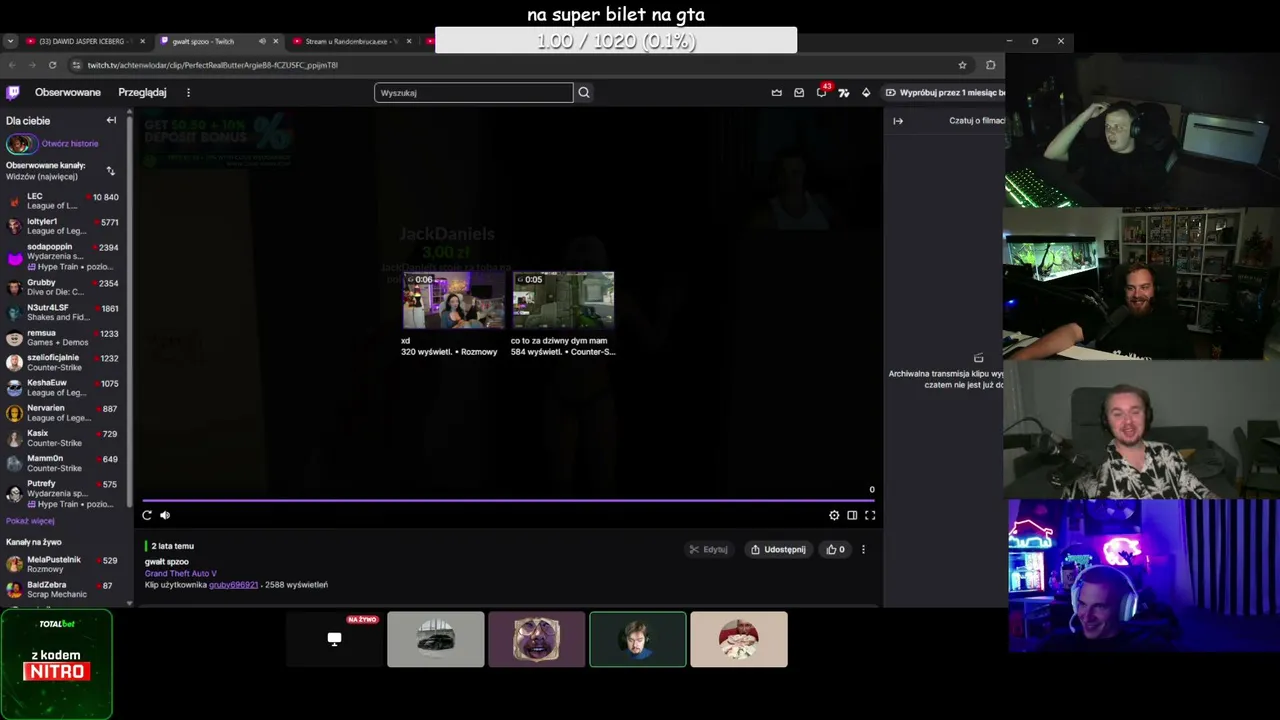This screenshot has width=1280, height=720.
Task: Play the recommended clip titled xd
Action: 453,300
